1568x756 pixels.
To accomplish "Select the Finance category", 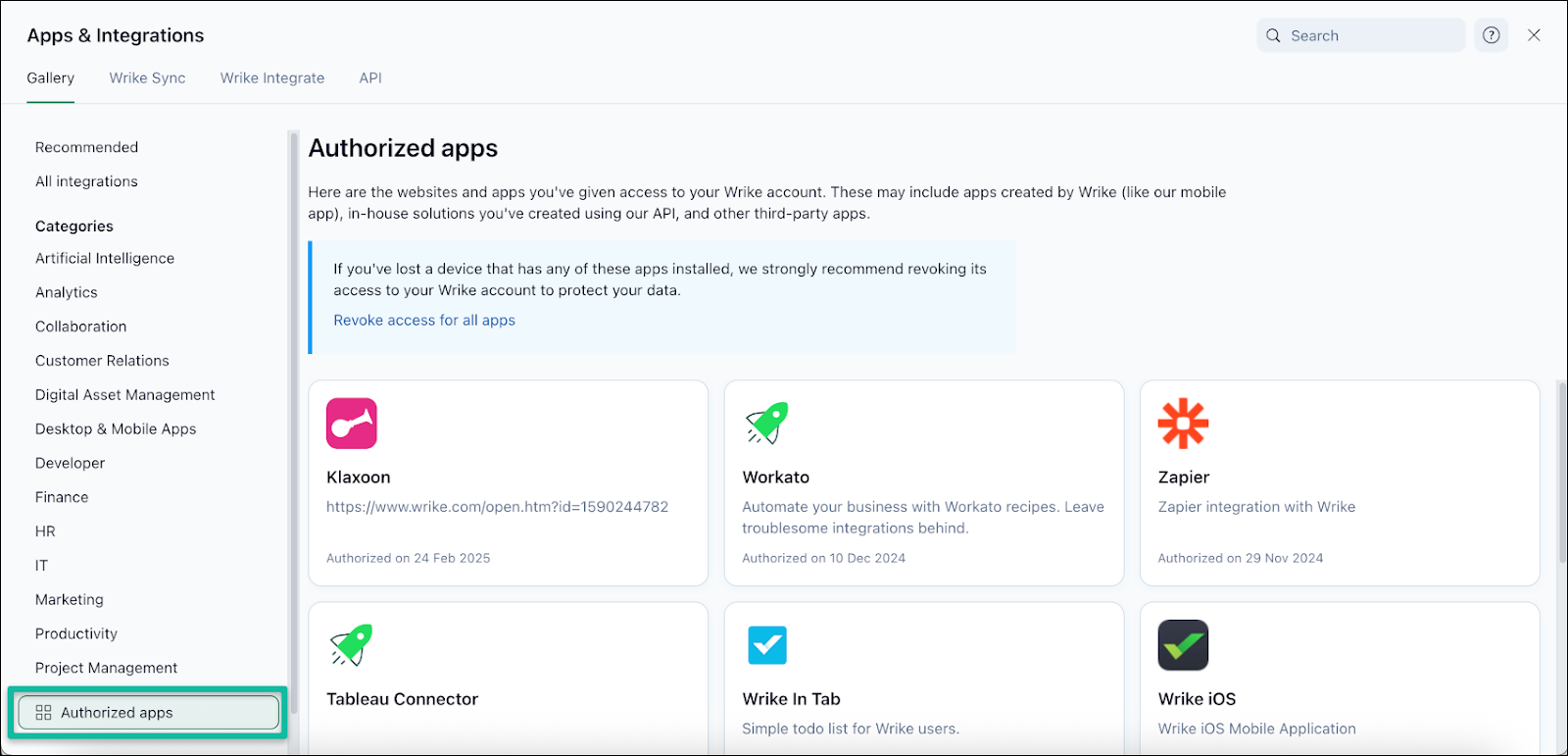I will coord(62,497).
